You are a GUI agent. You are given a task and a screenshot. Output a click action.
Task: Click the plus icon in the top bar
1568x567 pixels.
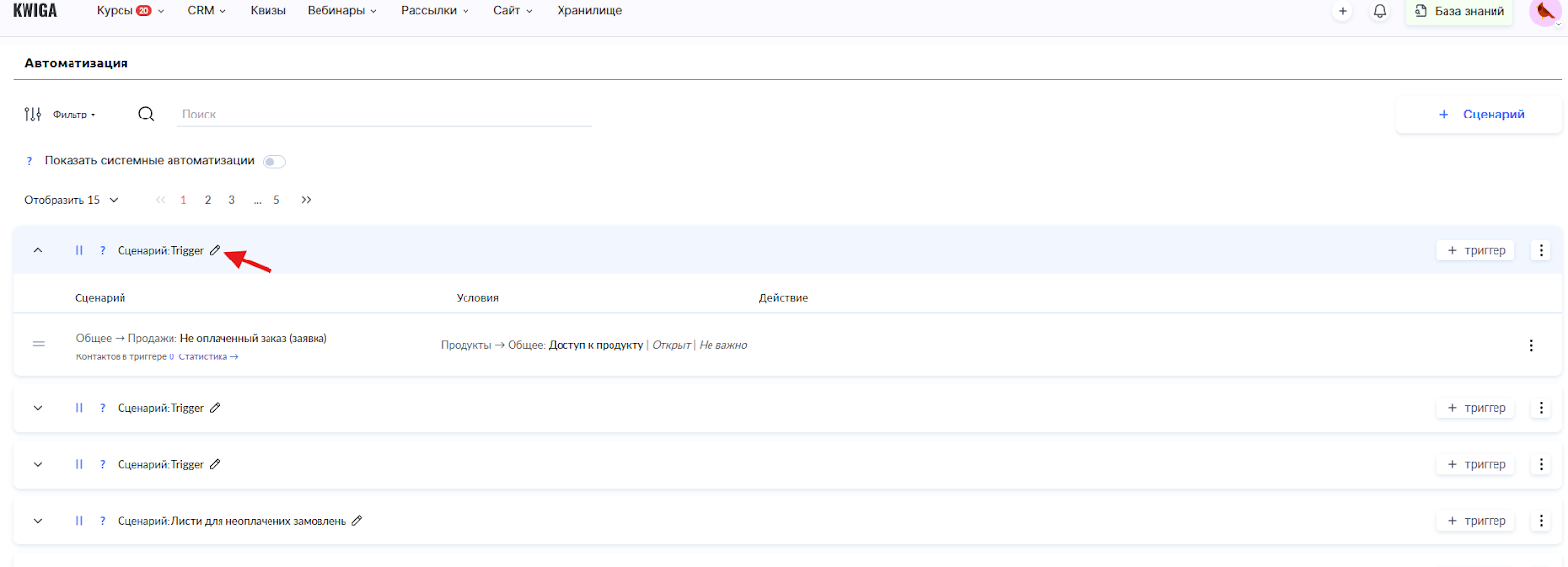pyautogui.click(x=1342, y=11)
